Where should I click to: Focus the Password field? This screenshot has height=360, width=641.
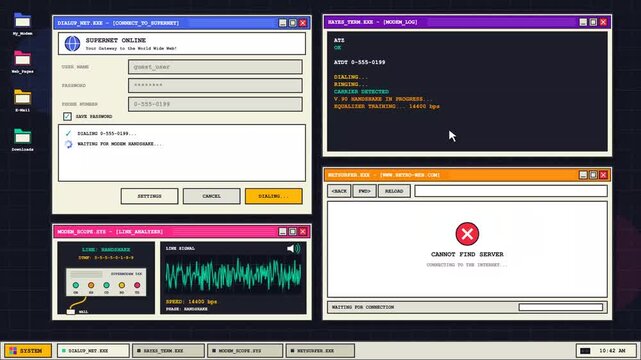215,85
